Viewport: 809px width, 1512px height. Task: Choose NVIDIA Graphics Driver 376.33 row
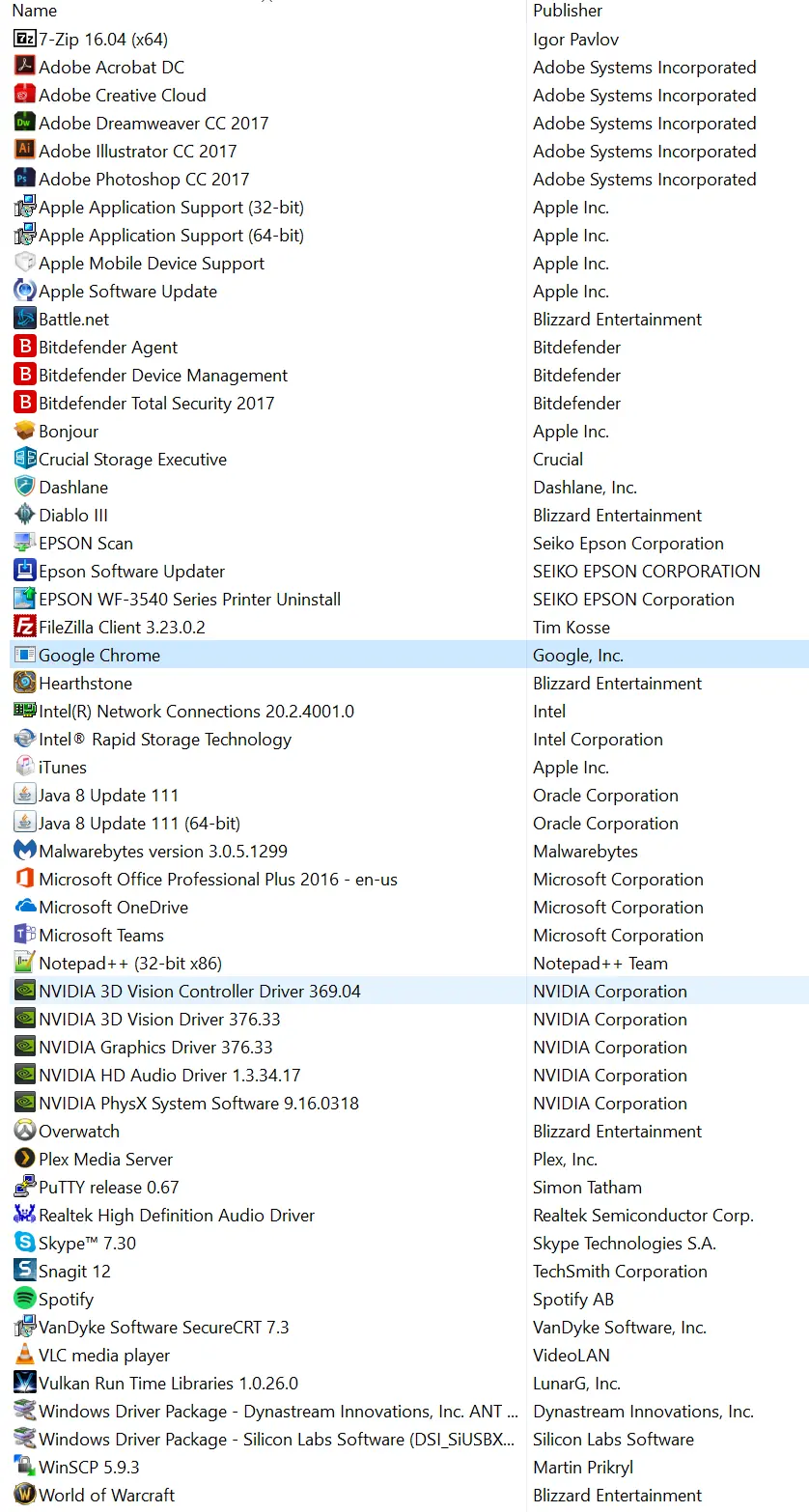tap(155, 1048)
